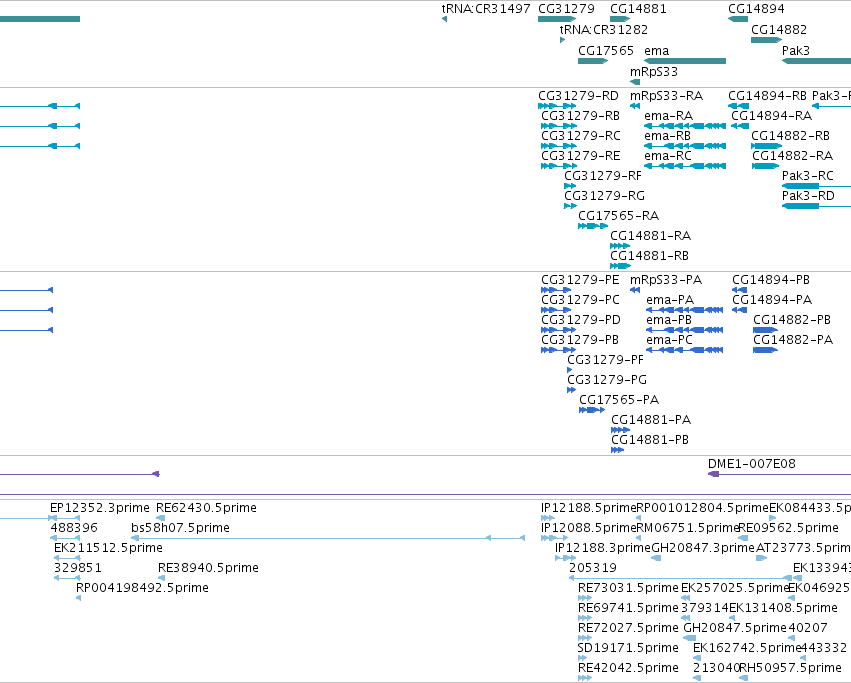Click protein CG17565-PA
The height and width of the screenshot is (683, 851).
(x=619, y=400)
